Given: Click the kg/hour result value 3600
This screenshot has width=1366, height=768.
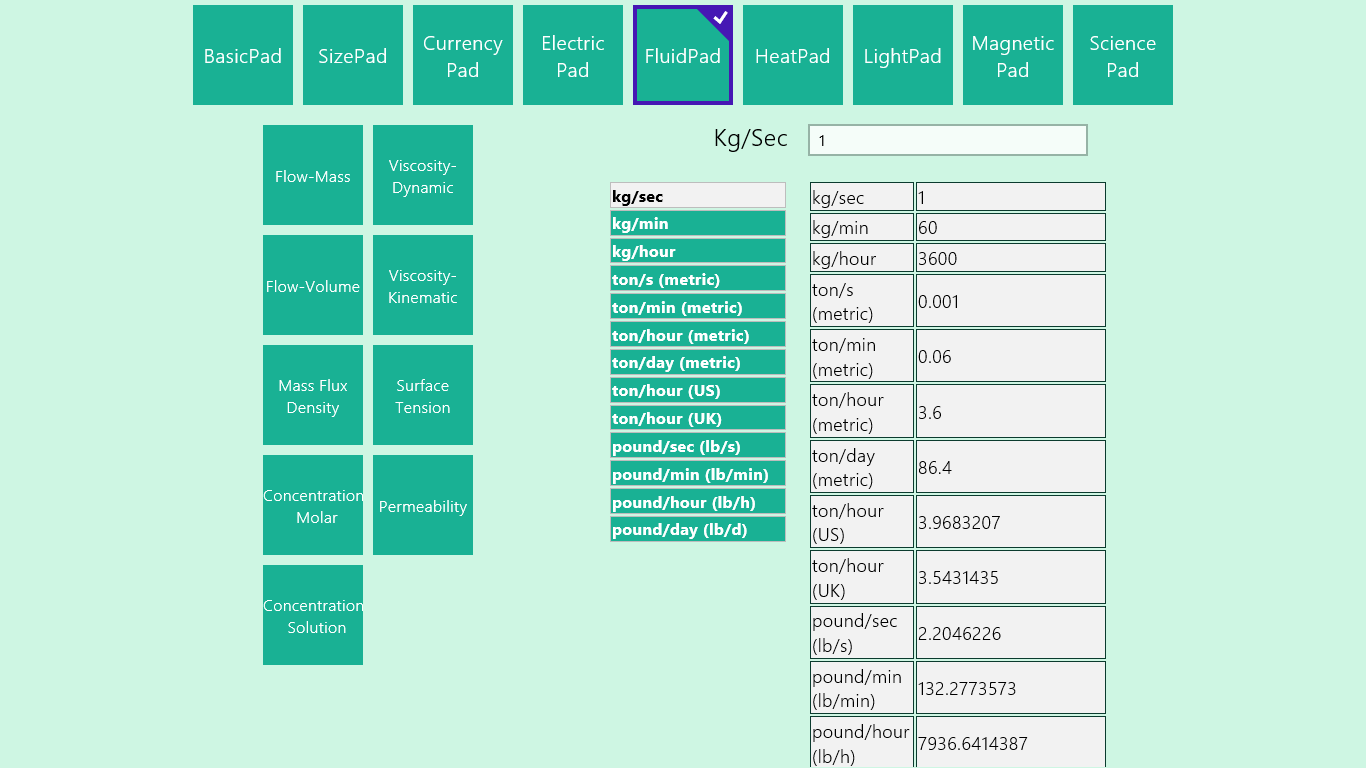Looking at the screenshot, I should pyautogui.click(x=1010, y=258).
